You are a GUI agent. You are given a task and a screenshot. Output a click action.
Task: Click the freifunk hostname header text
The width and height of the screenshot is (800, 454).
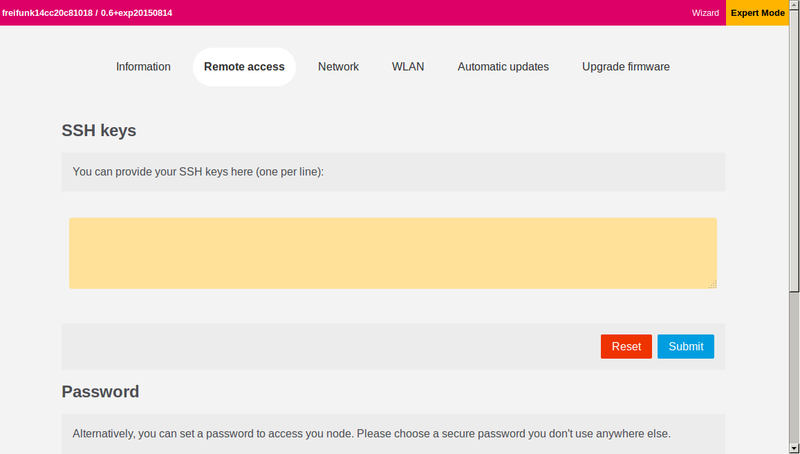point(87,13)
